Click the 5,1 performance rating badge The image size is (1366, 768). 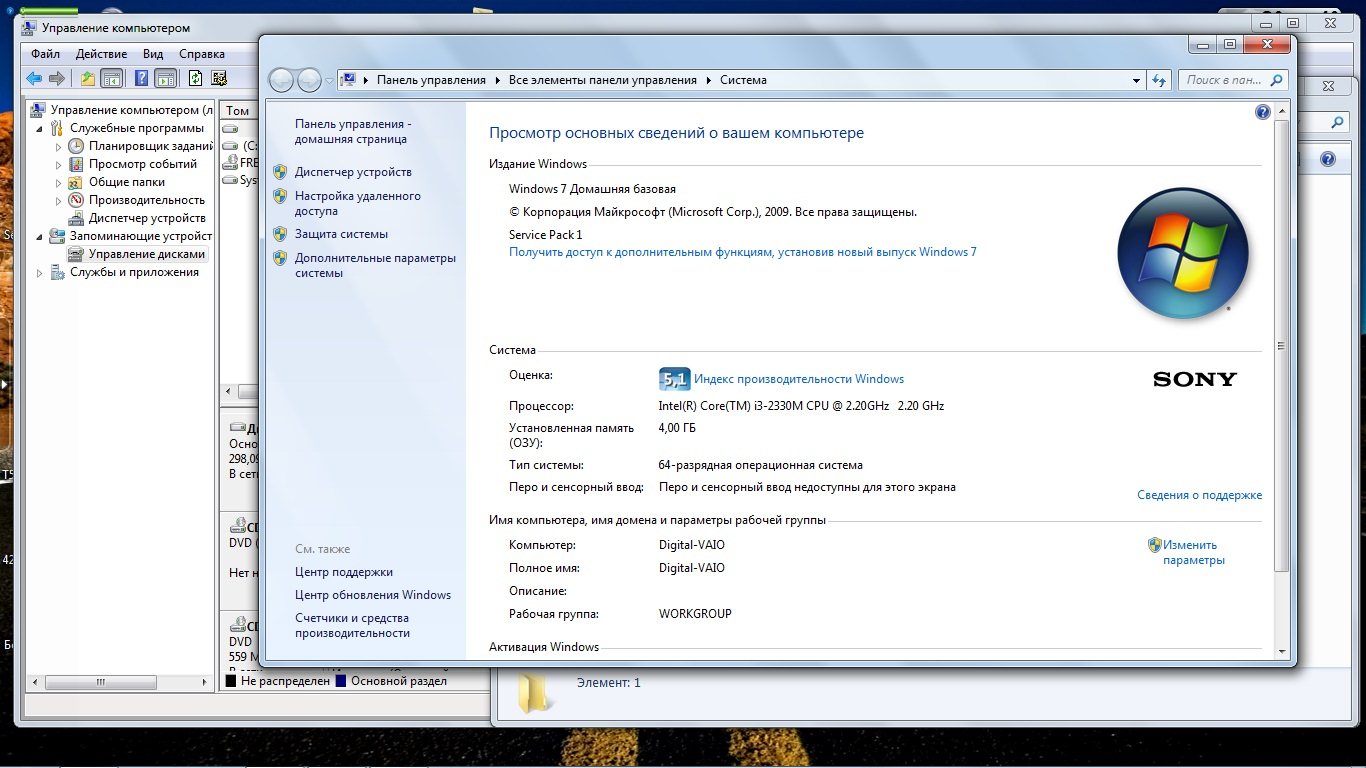tap(675, 379)
